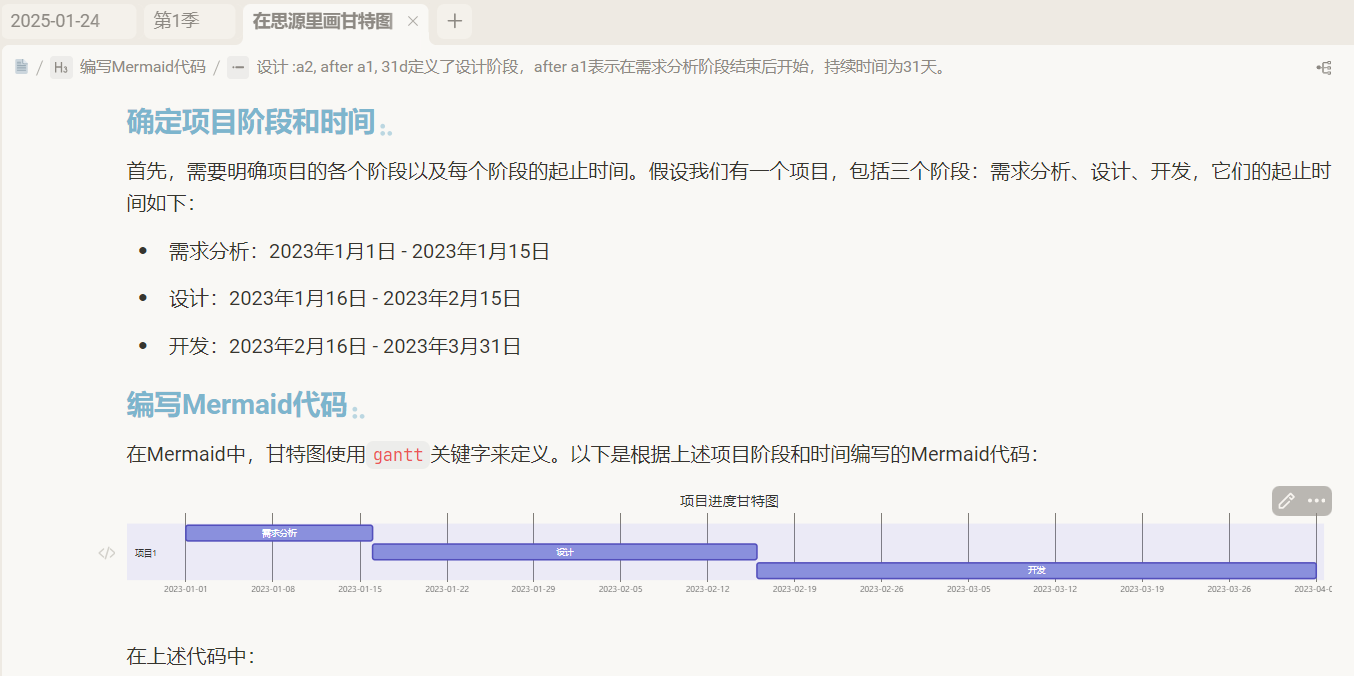Screen dimensions: 1354x676
Task: Add a new tab with plus icon
Action: click(454, 21)
